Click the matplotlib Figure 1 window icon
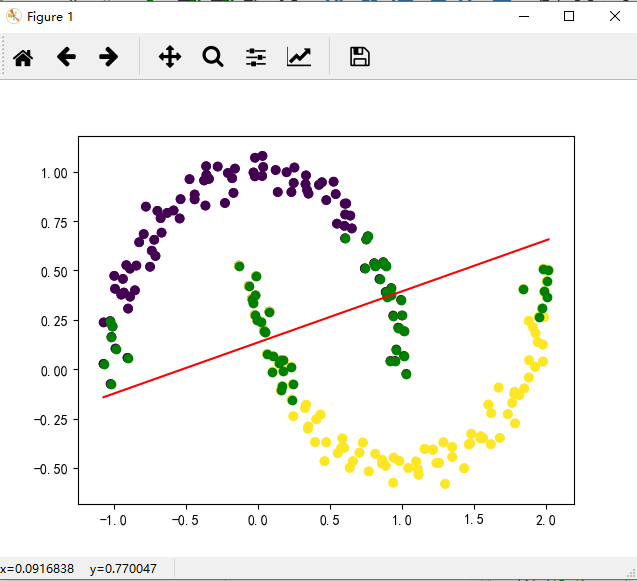 pos(13,16)
